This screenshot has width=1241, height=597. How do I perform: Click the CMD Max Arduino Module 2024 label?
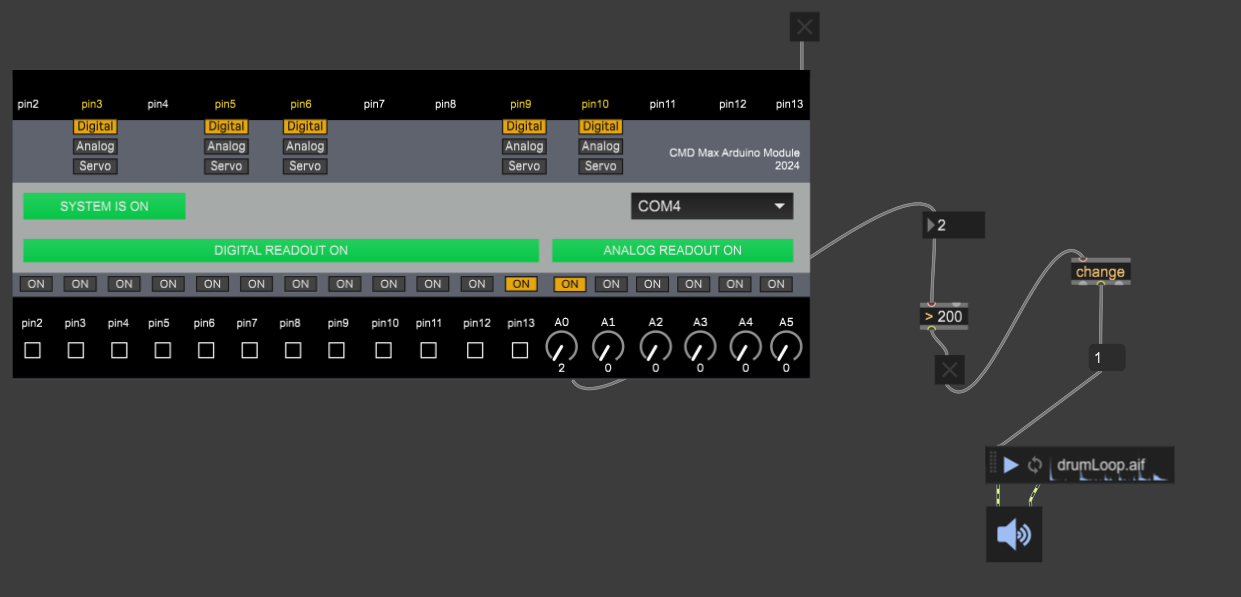[735, 159]
